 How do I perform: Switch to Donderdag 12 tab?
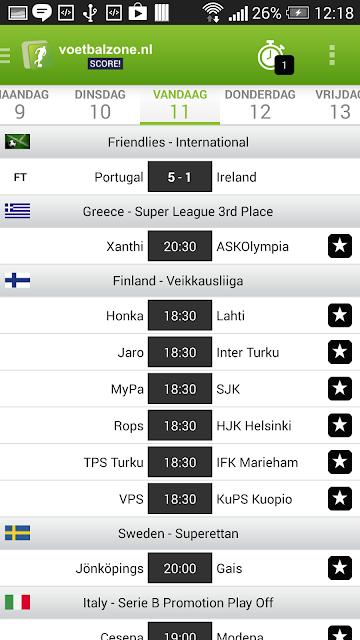[x=260, y=105]
